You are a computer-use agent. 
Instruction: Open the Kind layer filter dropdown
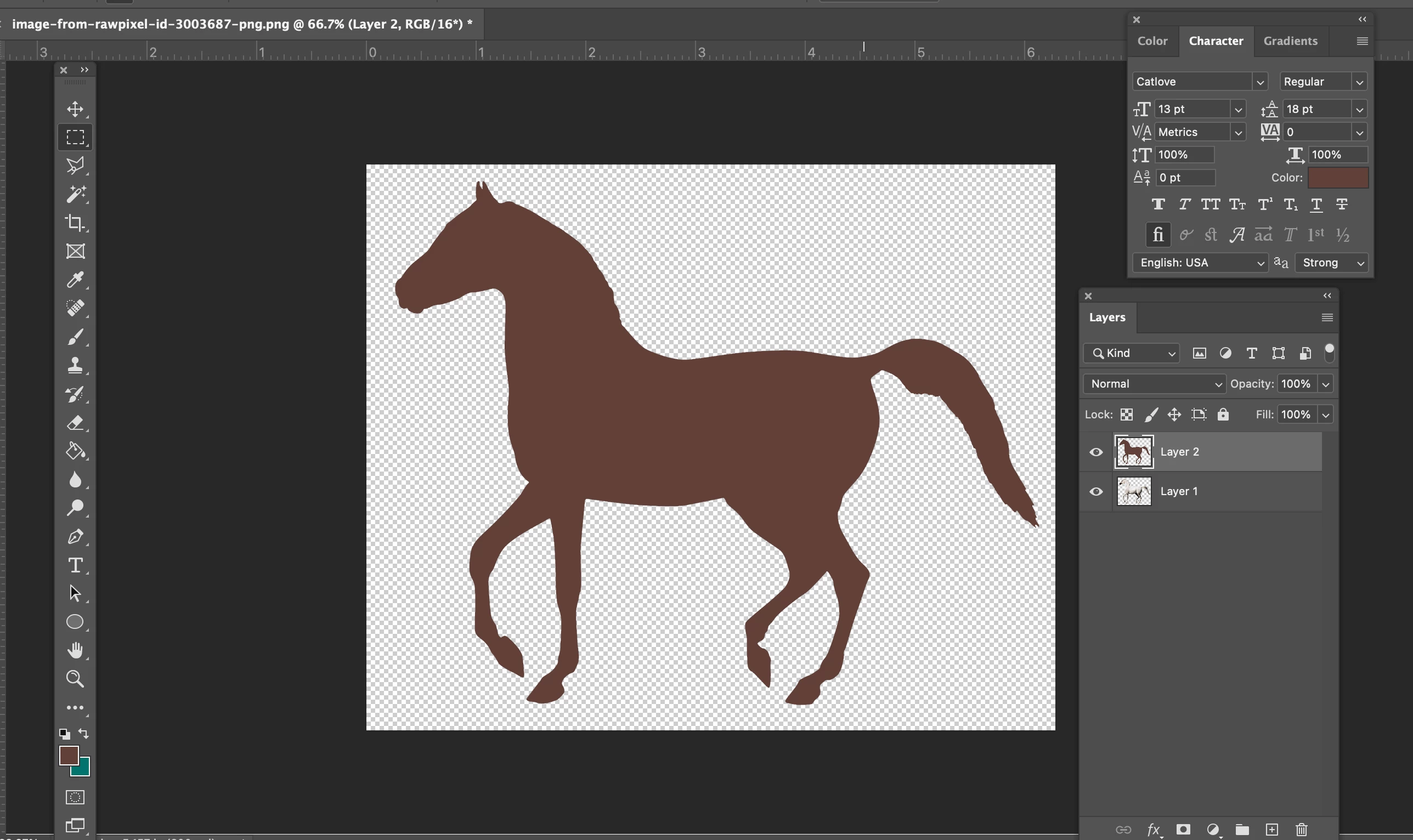(1131, 353)
